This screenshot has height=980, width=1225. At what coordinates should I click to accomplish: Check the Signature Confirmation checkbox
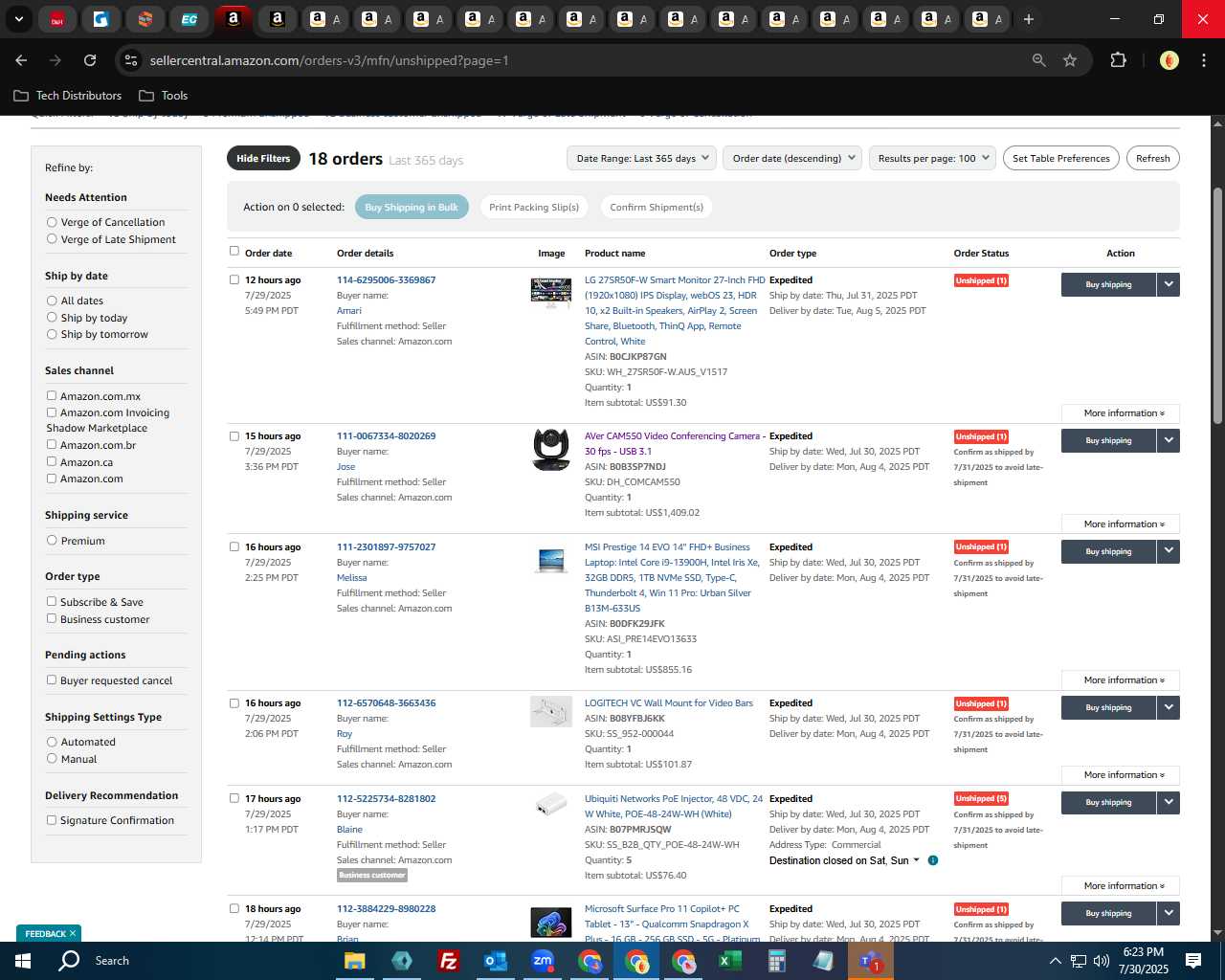52,819
